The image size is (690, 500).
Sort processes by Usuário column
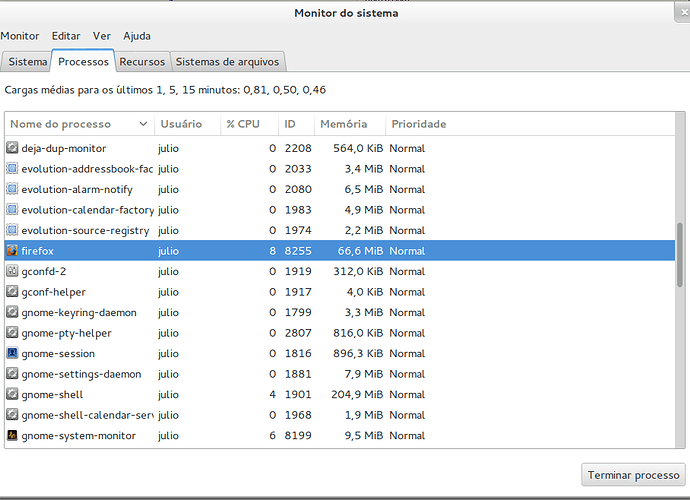click(187, 124)
